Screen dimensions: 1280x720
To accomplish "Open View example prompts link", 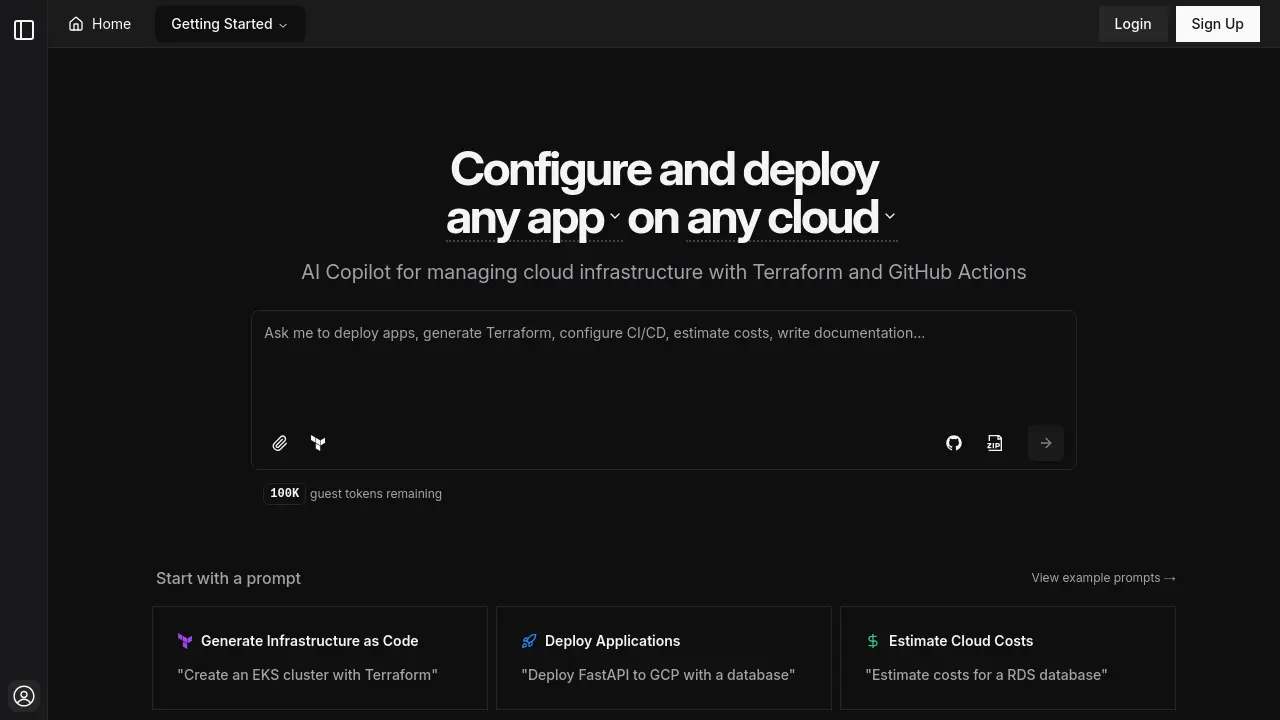I will (x=1104, y=578).
